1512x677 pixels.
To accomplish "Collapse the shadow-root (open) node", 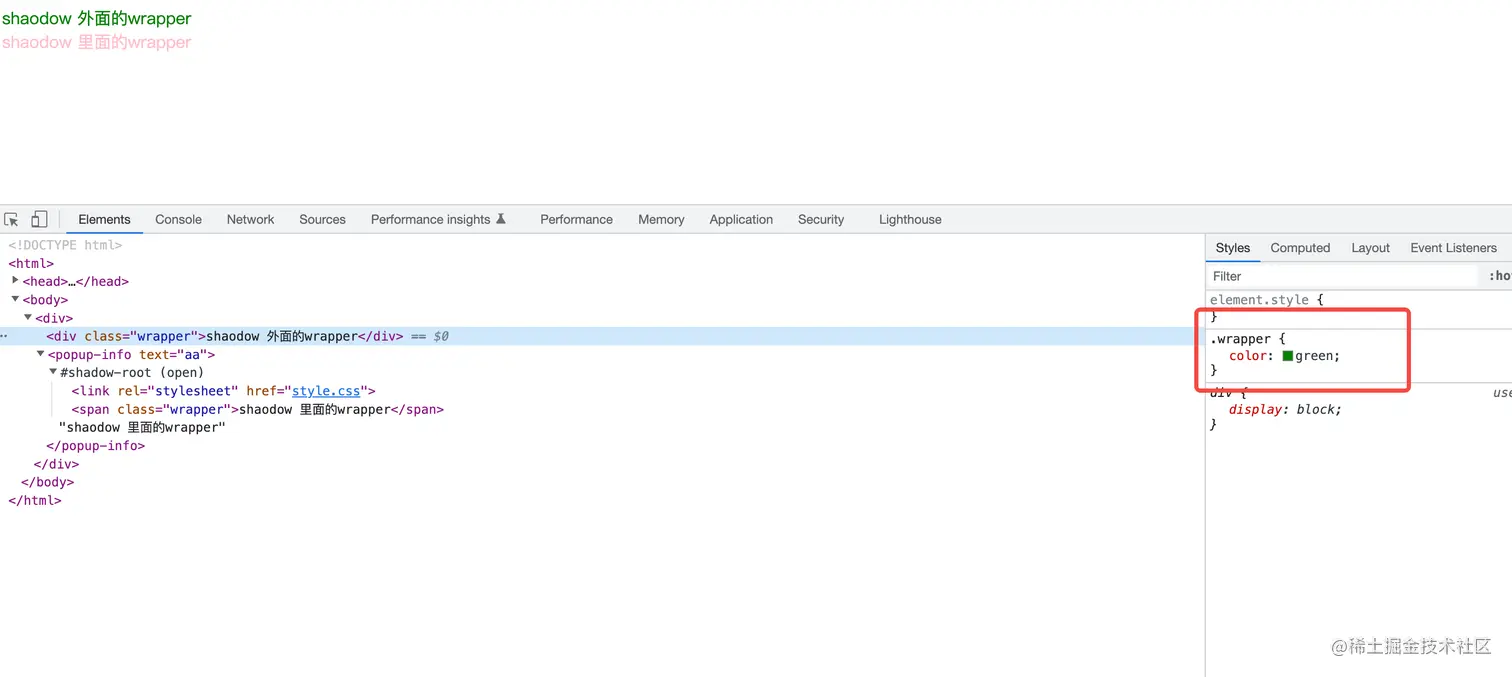I will pos(53,372).
